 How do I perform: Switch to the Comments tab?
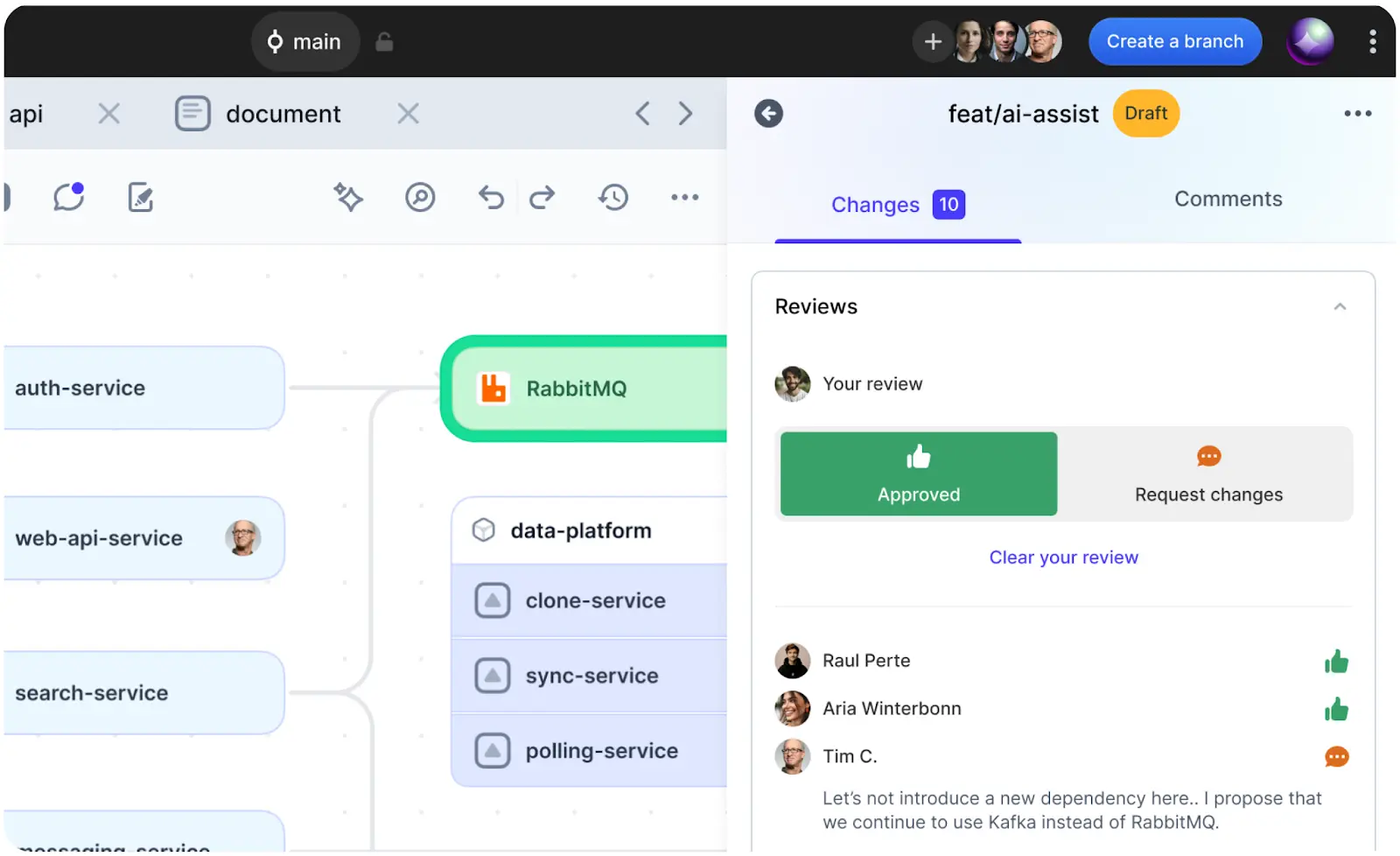click(x=1228, y=200)
